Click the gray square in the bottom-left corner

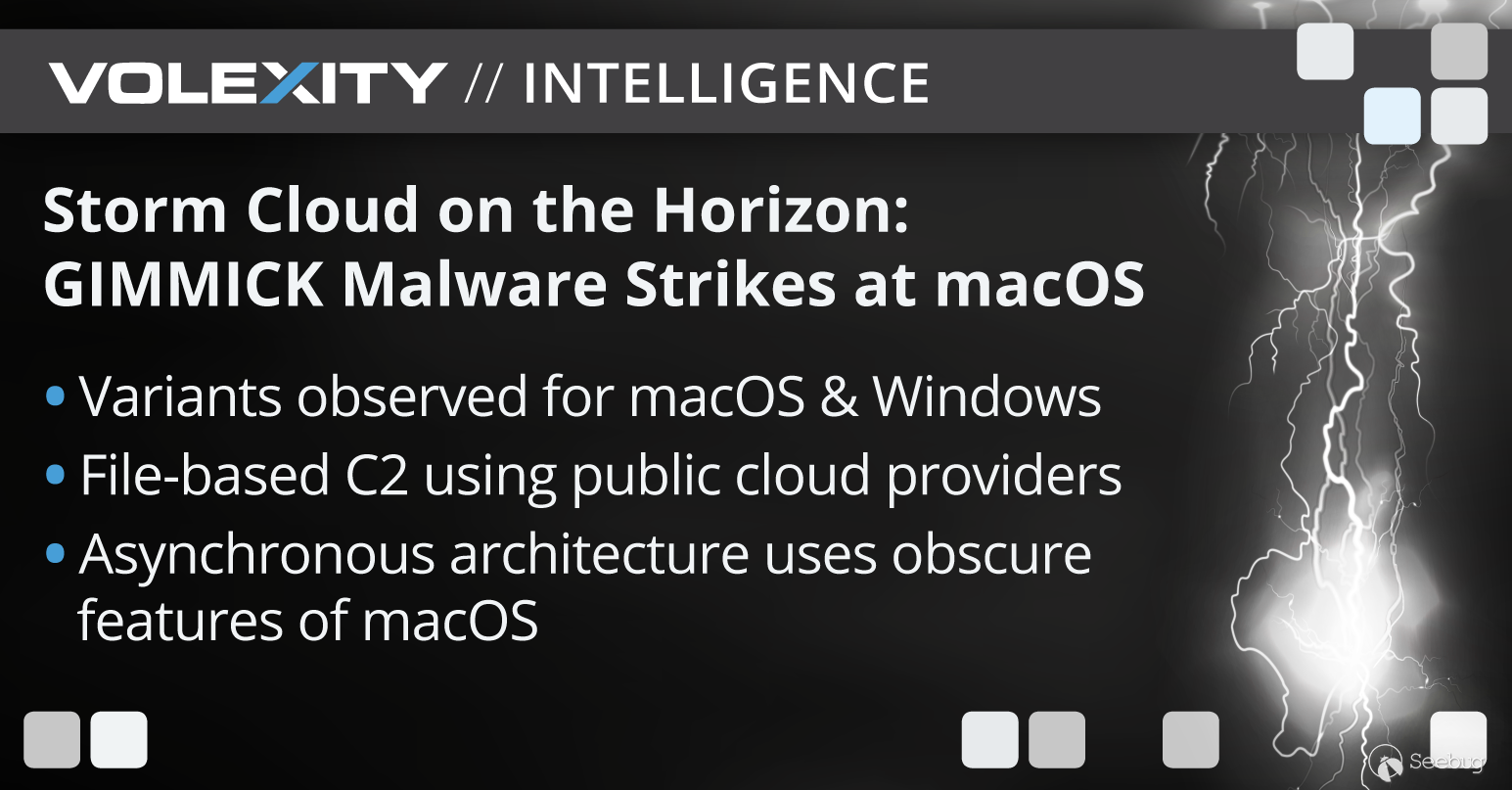point(52,739)
